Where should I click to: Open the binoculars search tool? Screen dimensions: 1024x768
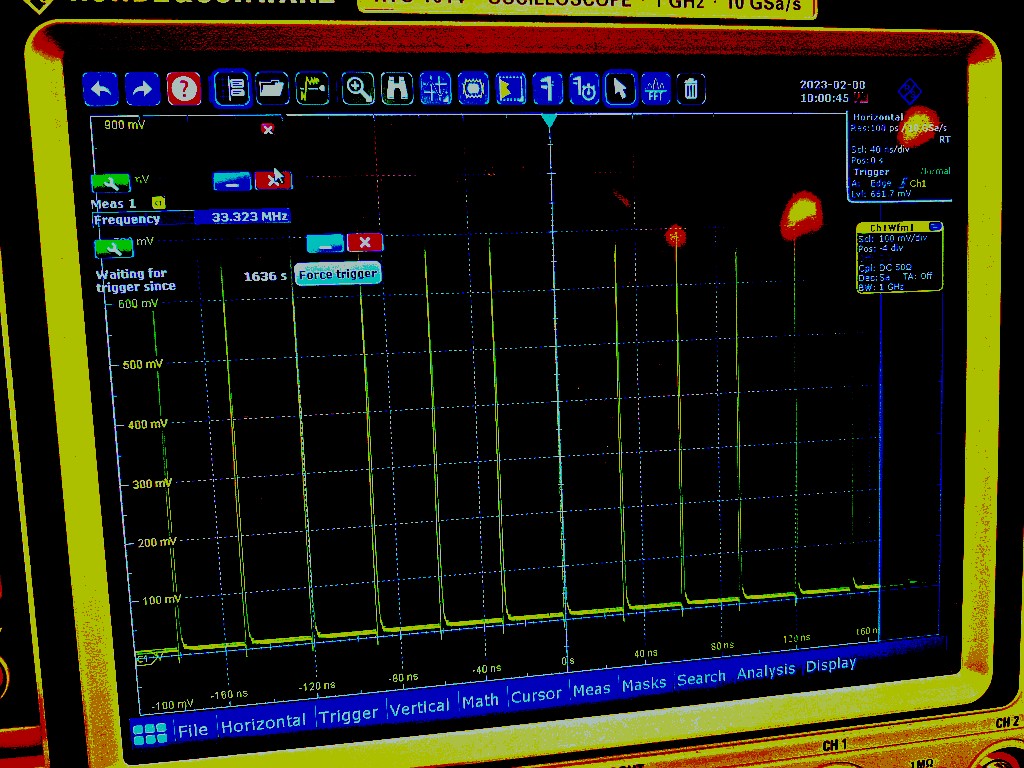point(397,89)
